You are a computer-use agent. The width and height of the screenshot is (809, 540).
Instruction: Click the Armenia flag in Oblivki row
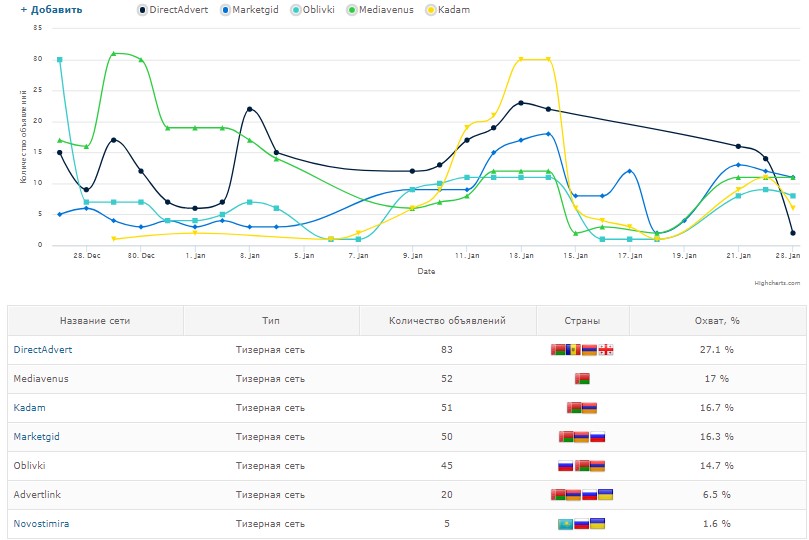597,465
